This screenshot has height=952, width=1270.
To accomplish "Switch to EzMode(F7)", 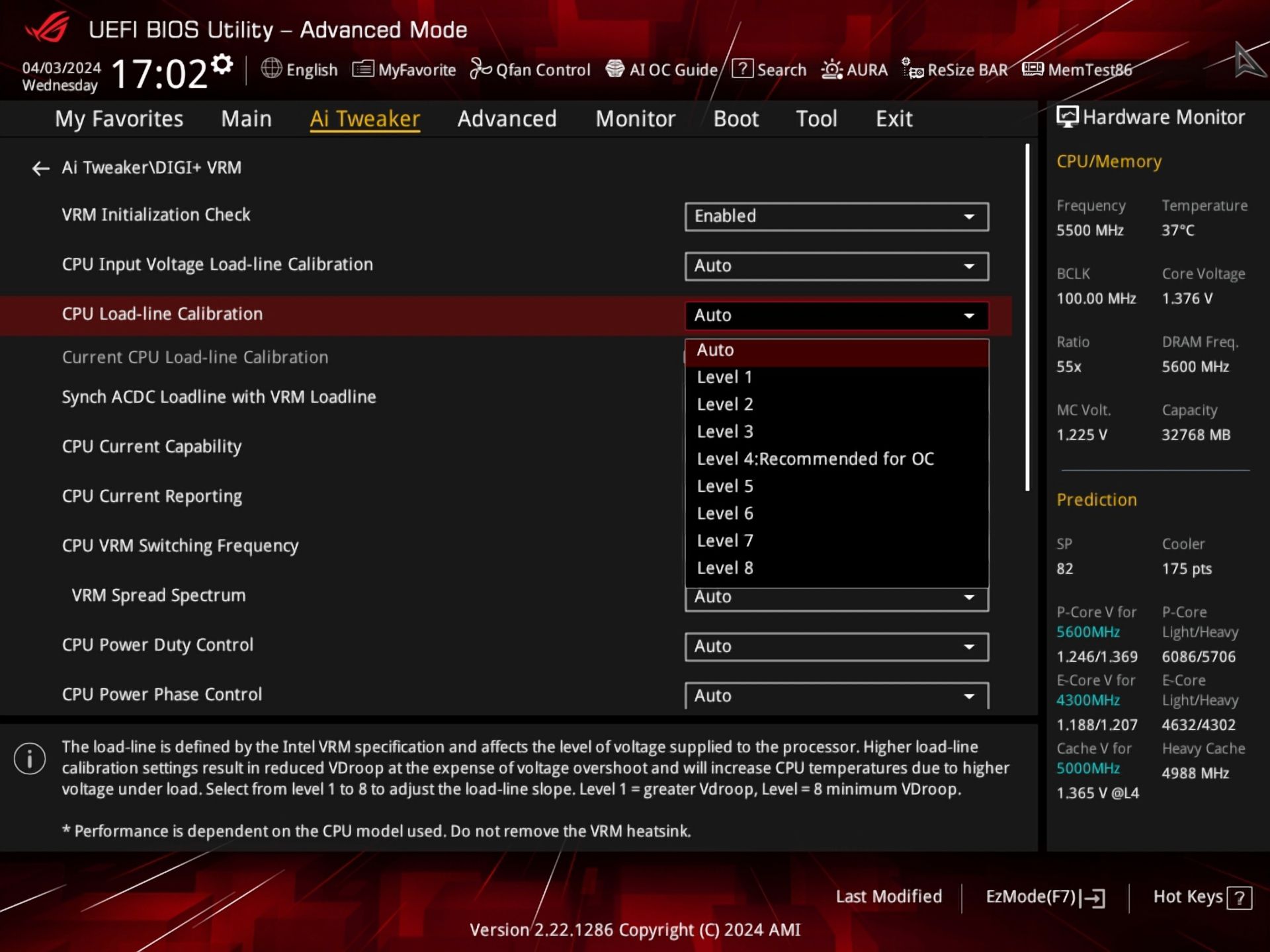I will [1045, 897].
